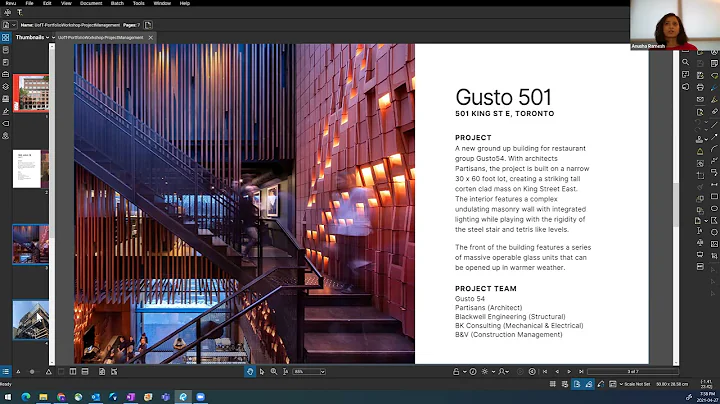The height and width of the screenshot is (404, 720).
Task: Select the Dimension measurement tool
Action: coord(714,184)
